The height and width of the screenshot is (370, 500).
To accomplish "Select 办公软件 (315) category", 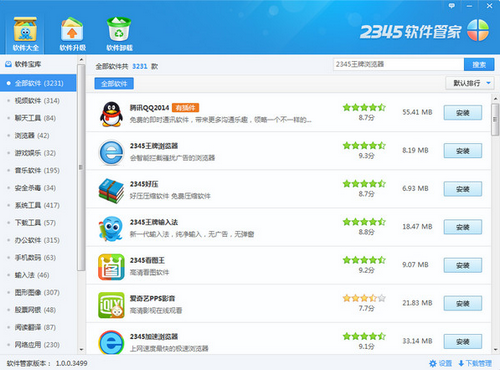I will pyautogui.click(x=38, y=240).
